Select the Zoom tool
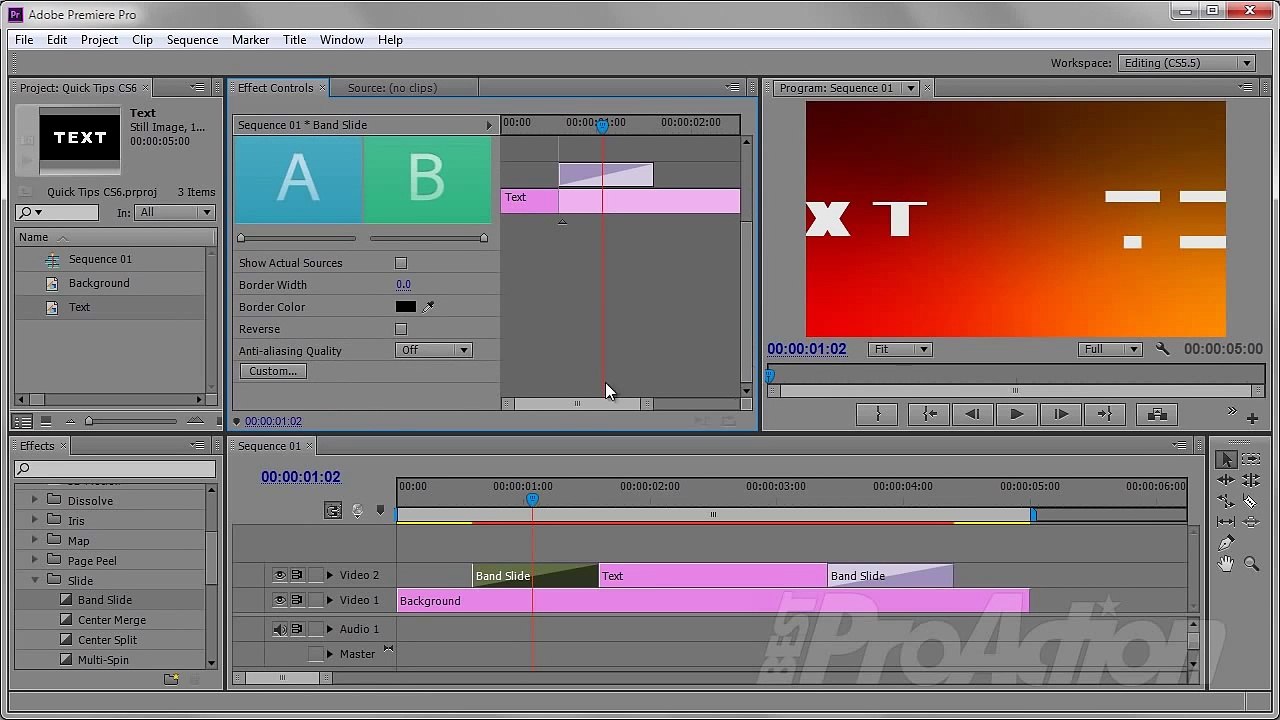1280x720 pixels. (x=1251, y=564)
